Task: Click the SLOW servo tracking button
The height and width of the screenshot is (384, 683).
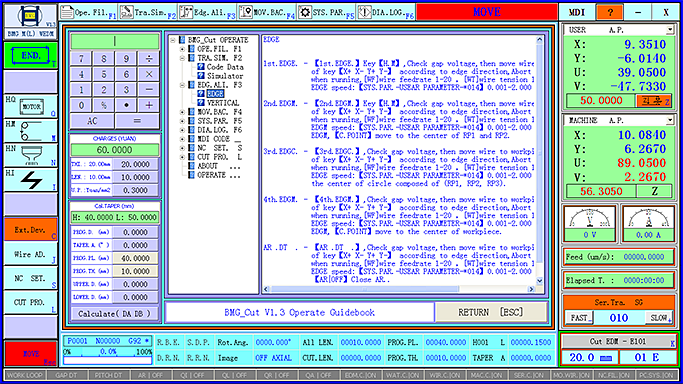Action: [x=659, y=318]
